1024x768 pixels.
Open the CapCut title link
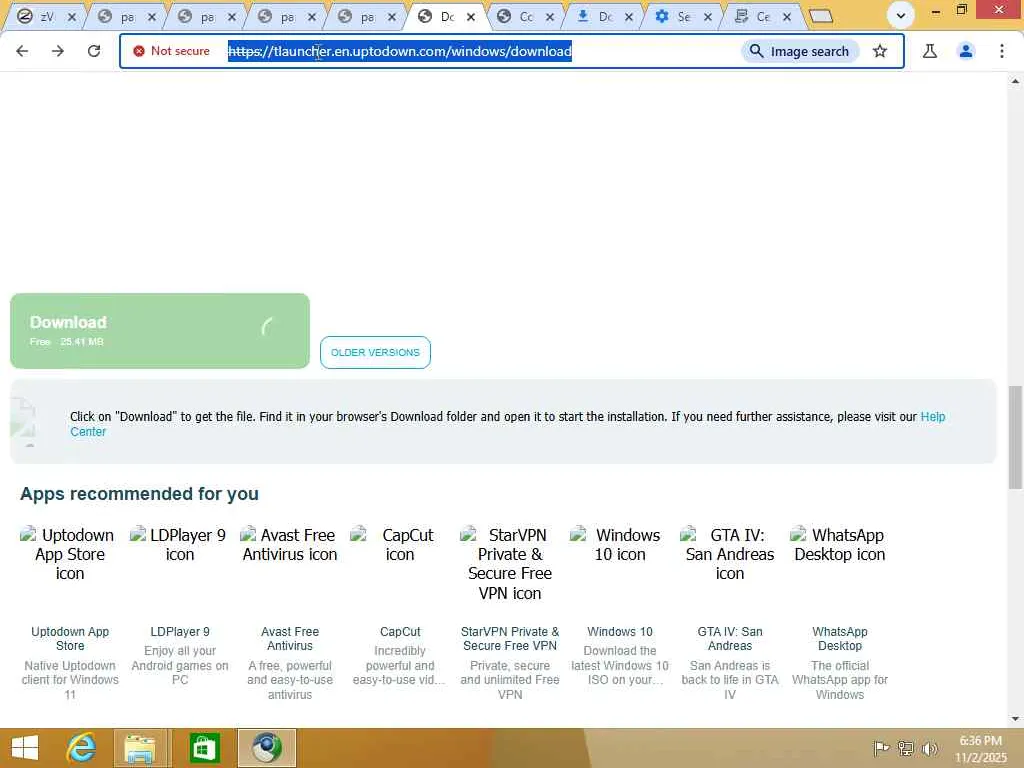pyautogui.click(x=400, y=632)
